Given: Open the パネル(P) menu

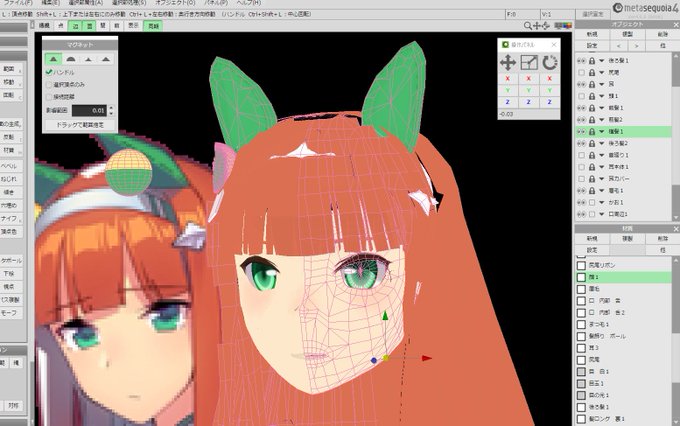Looking at the screenshot, I should pos(216,3).
